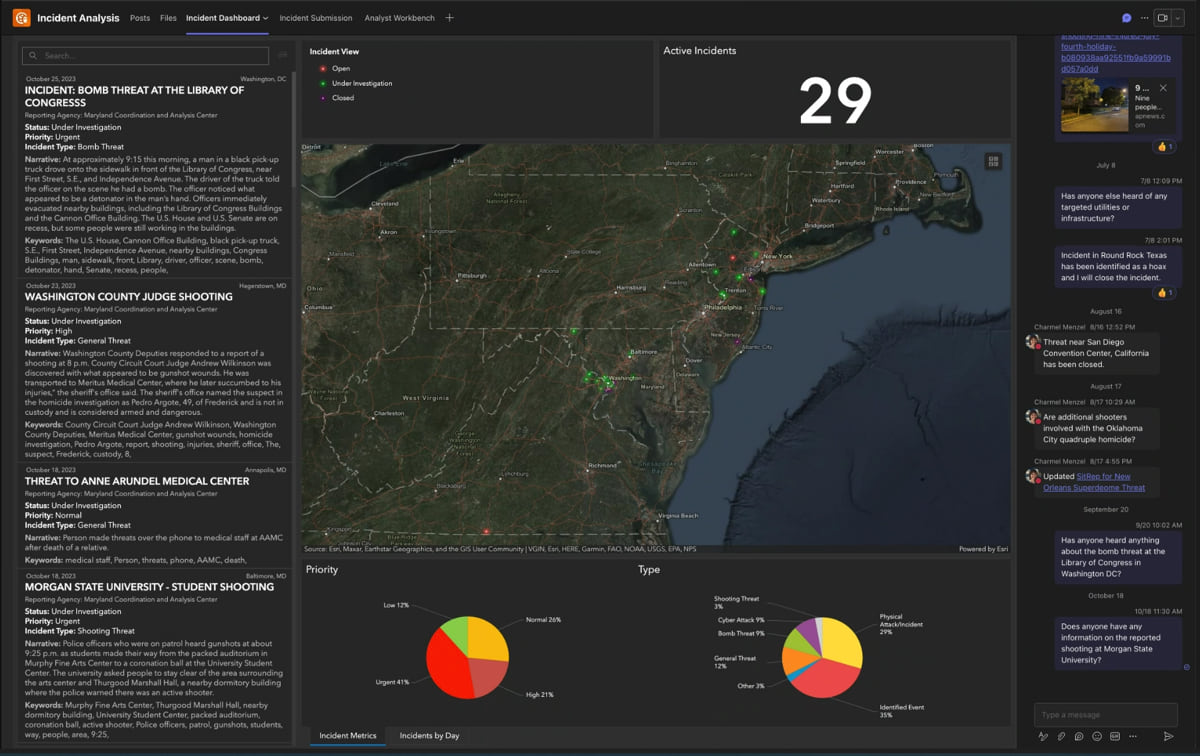
Task: Open the more options ellipsis in header
Action: click(x=1144, y=18)
